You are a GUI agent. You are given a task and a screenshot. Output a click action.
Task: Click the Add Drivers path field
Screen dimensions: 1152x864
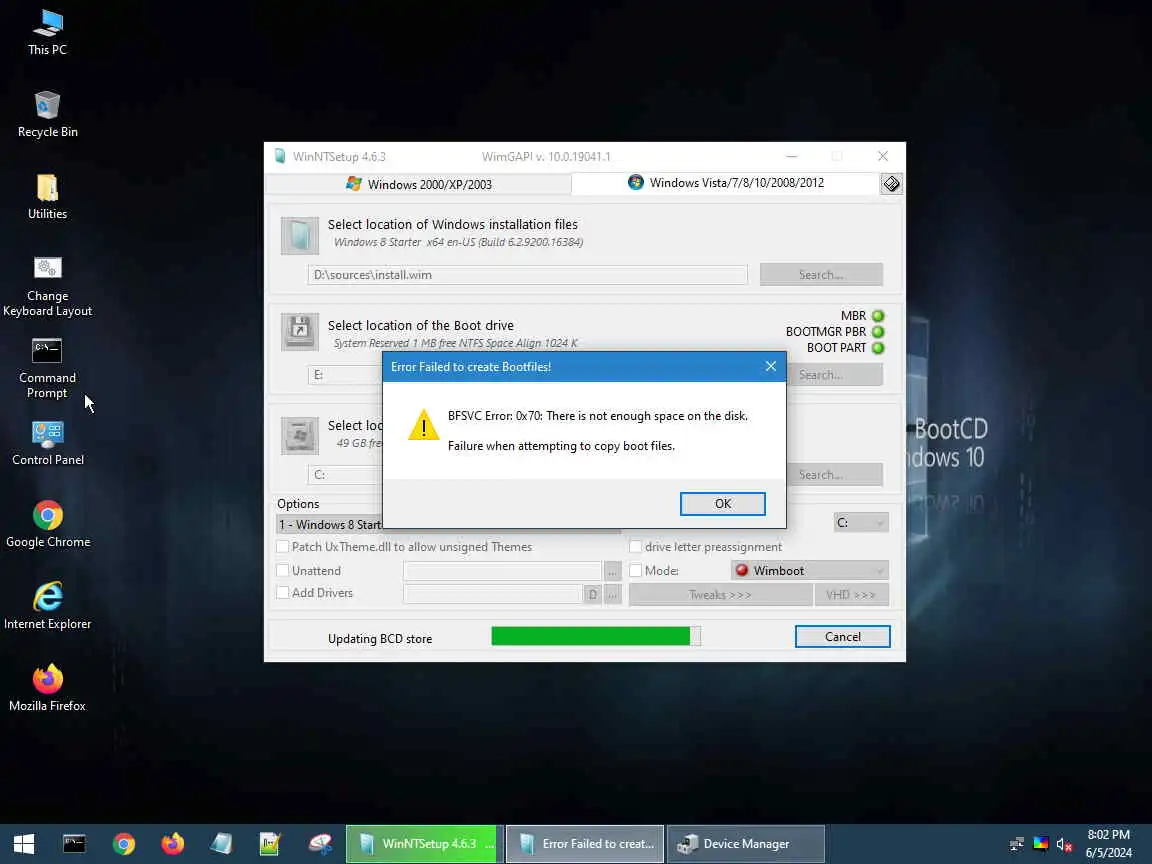[x=492, y=594]
